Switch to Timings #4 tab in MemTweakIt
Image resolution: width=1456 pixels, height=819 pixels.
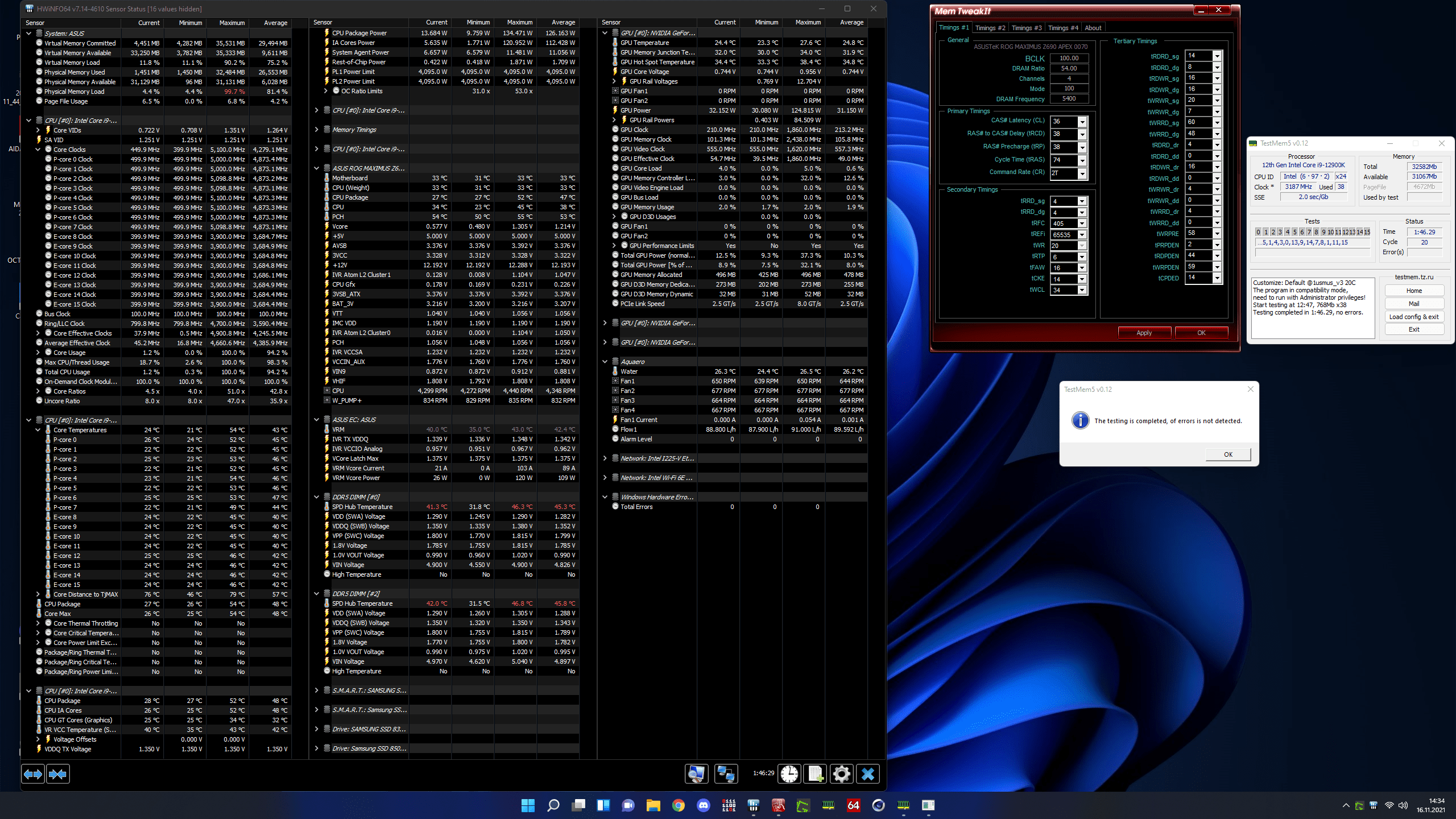(1063, 28)
